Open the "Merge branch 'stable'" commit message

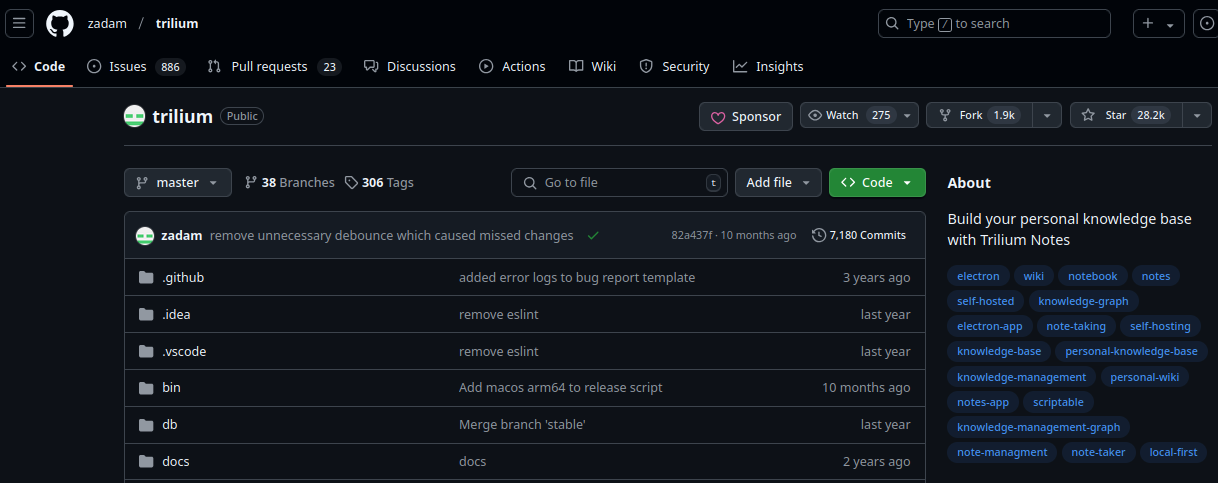point(522,424)
